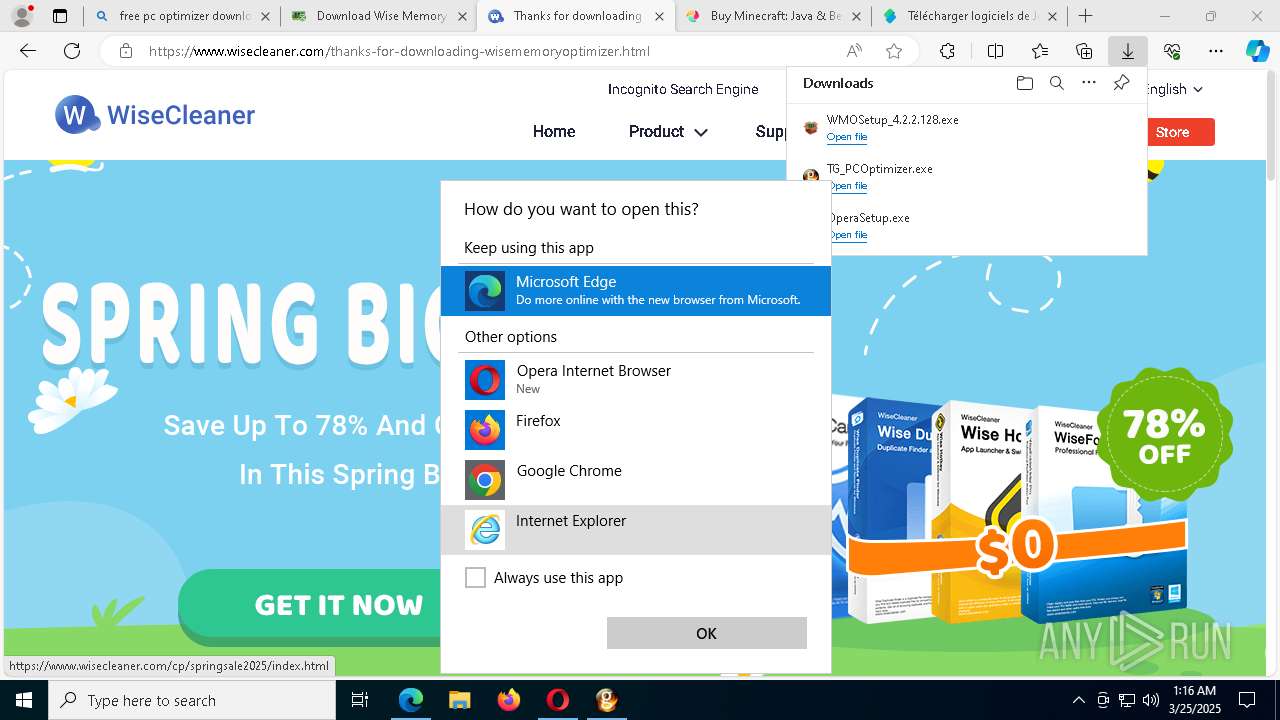Open Edge Settings and more menu
The width and height of the screenshot is (1280, 720).
1216,52
